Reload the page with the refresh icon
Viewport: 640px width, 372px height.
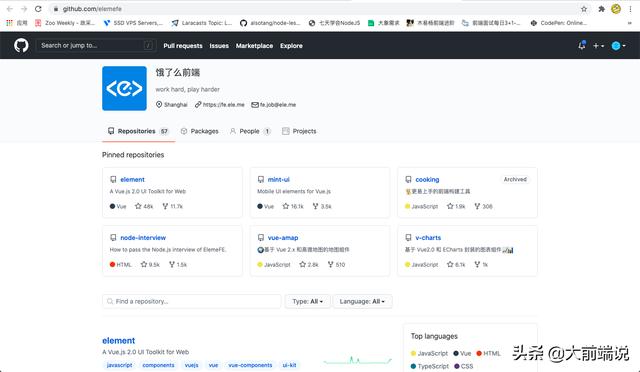click(38, 9)
